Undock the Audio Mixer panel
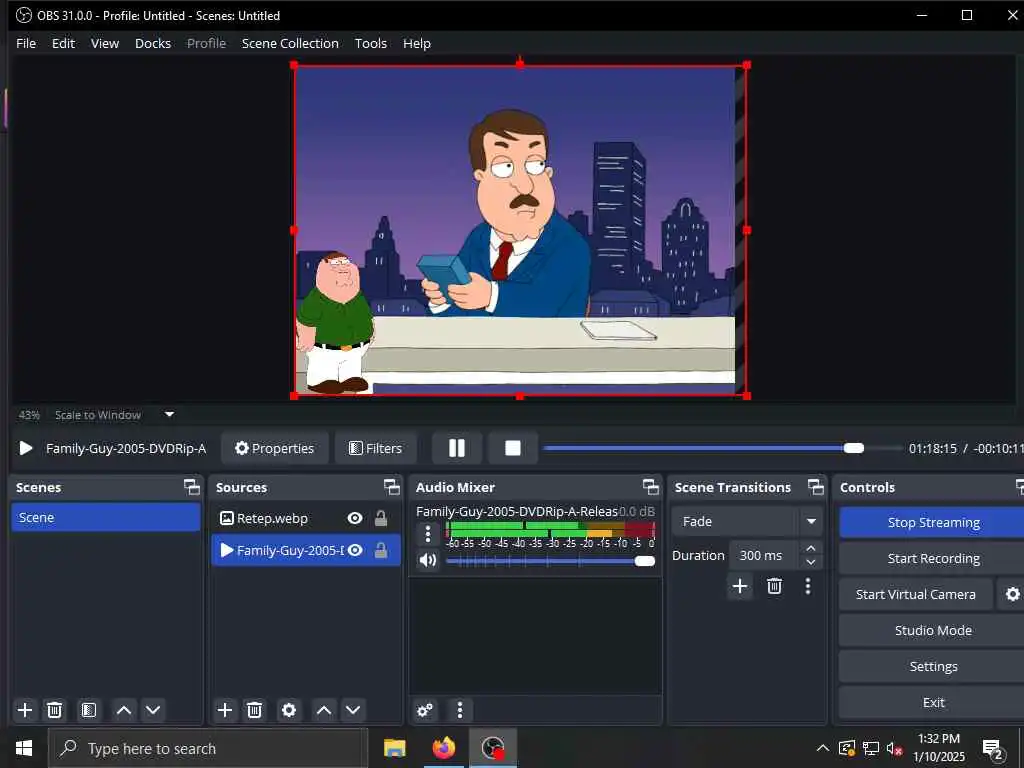The width and height of the screenshot is (1024, 768). pyautogui.click(x=650, y=487)
